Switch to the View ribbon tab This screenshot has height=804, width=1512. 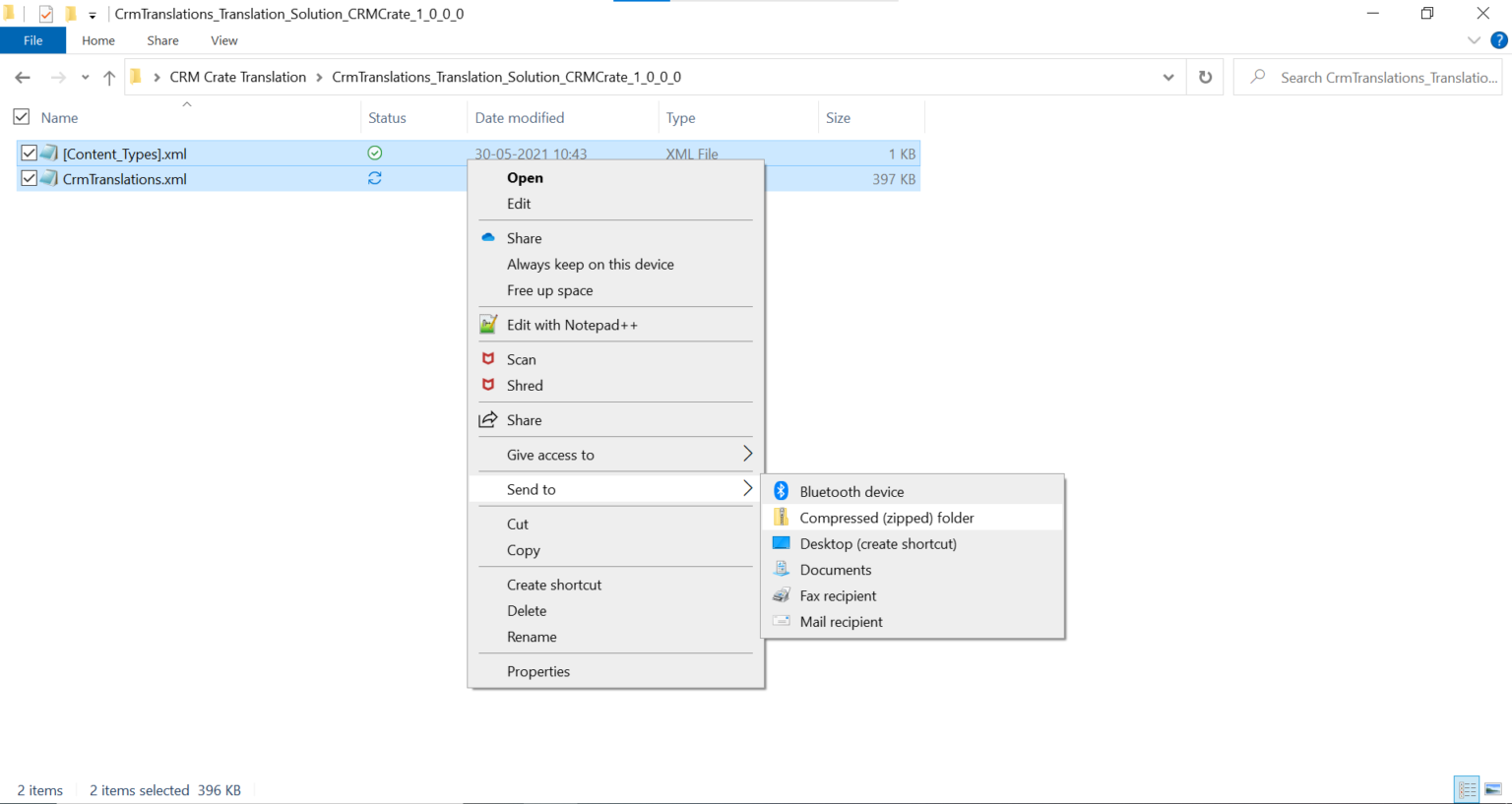point(223,40)
